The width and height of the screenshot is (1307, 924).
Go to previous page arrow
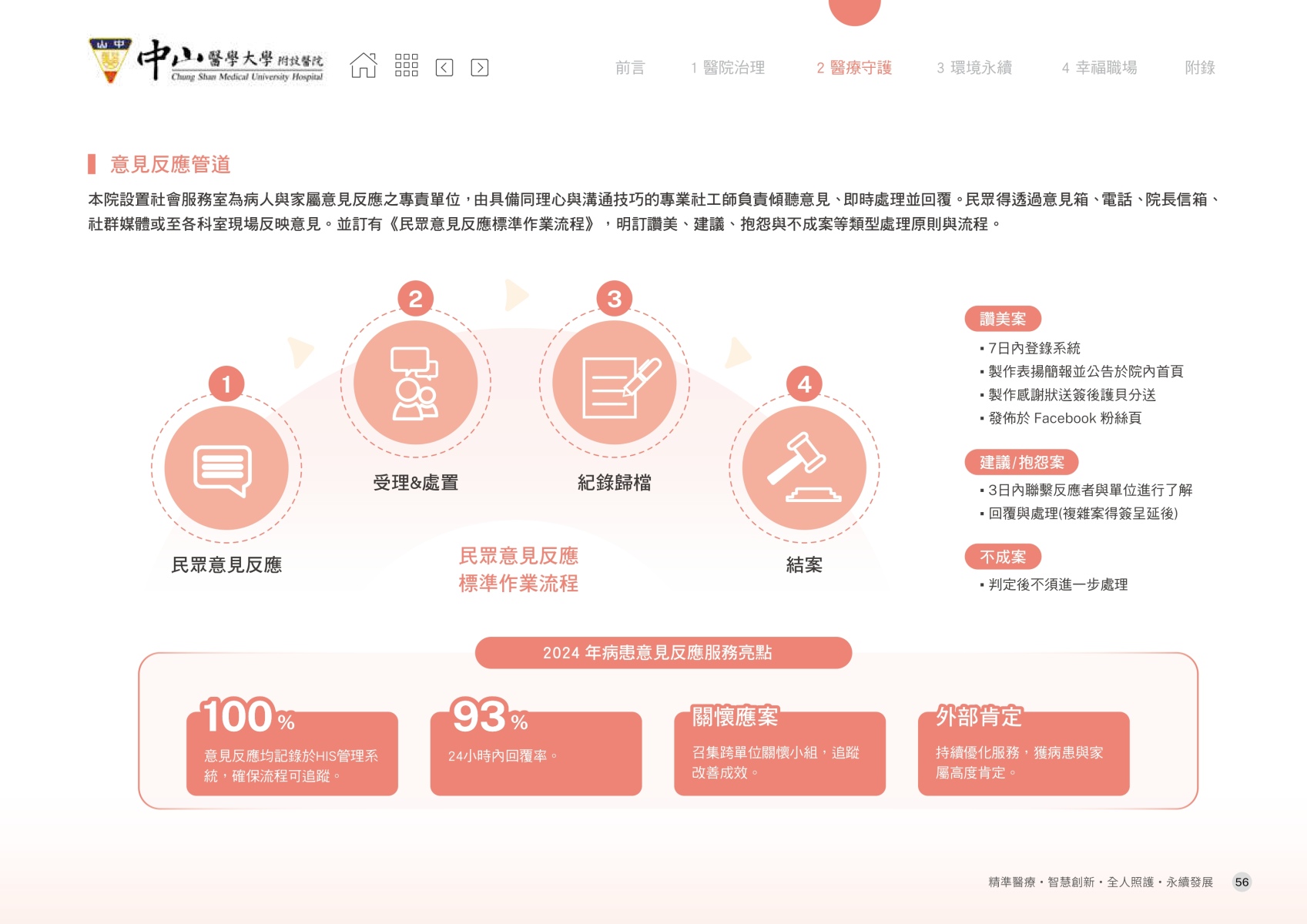pos(444,68)
